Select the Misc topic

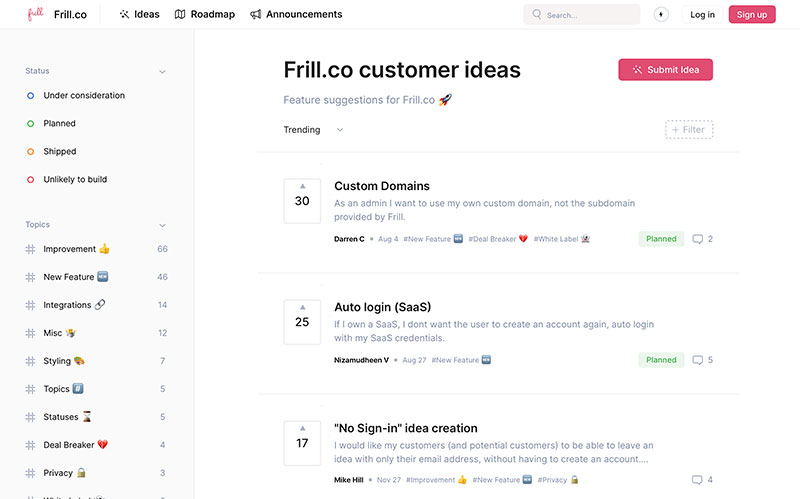click(x=96, y=333)
